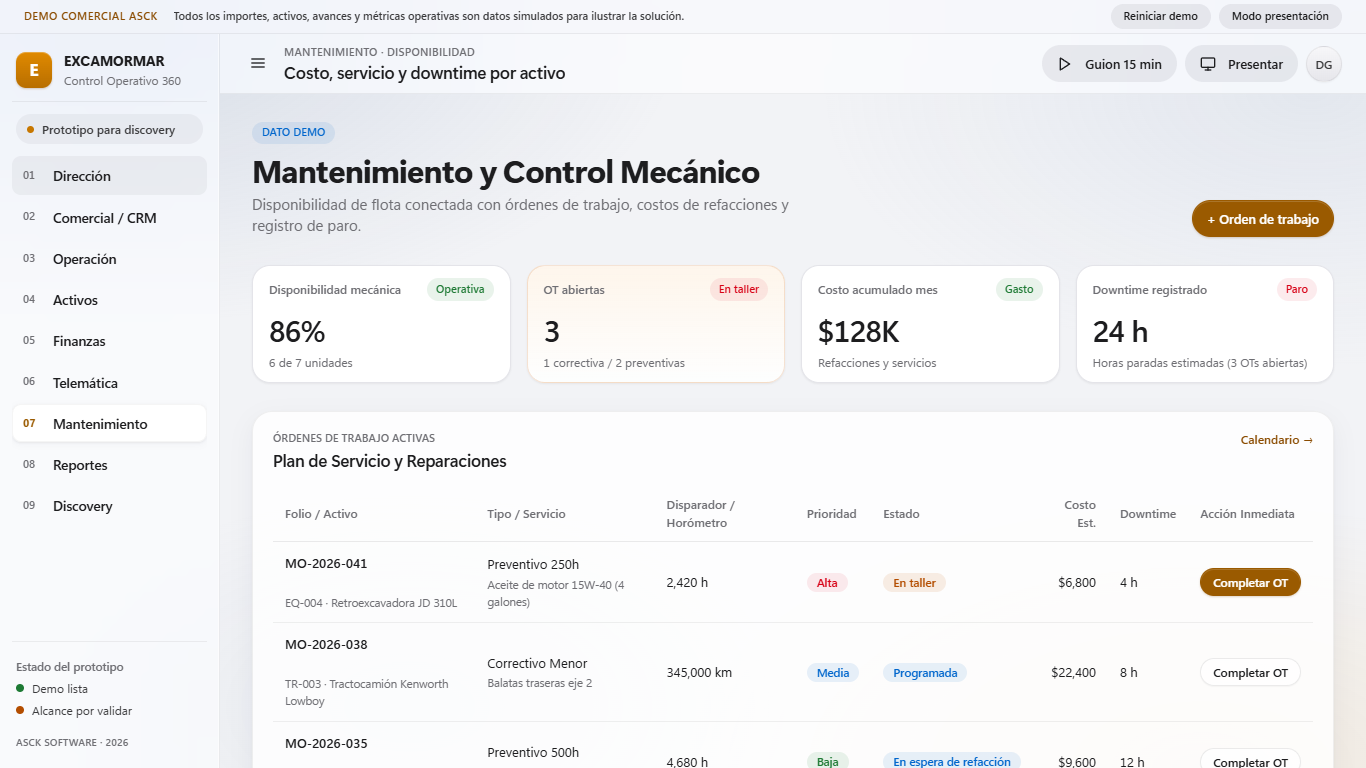Click the Media priority tag
The image size is (1366, 768).
click(833, 673)
